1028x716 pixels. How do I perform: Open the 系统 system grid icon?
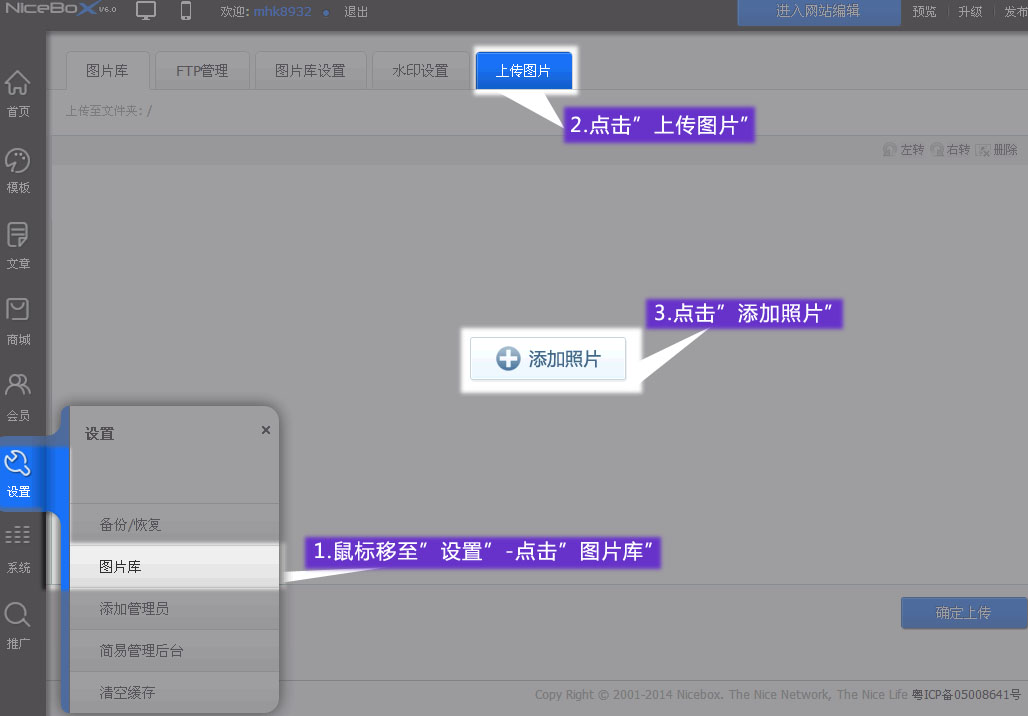point(18,538)
